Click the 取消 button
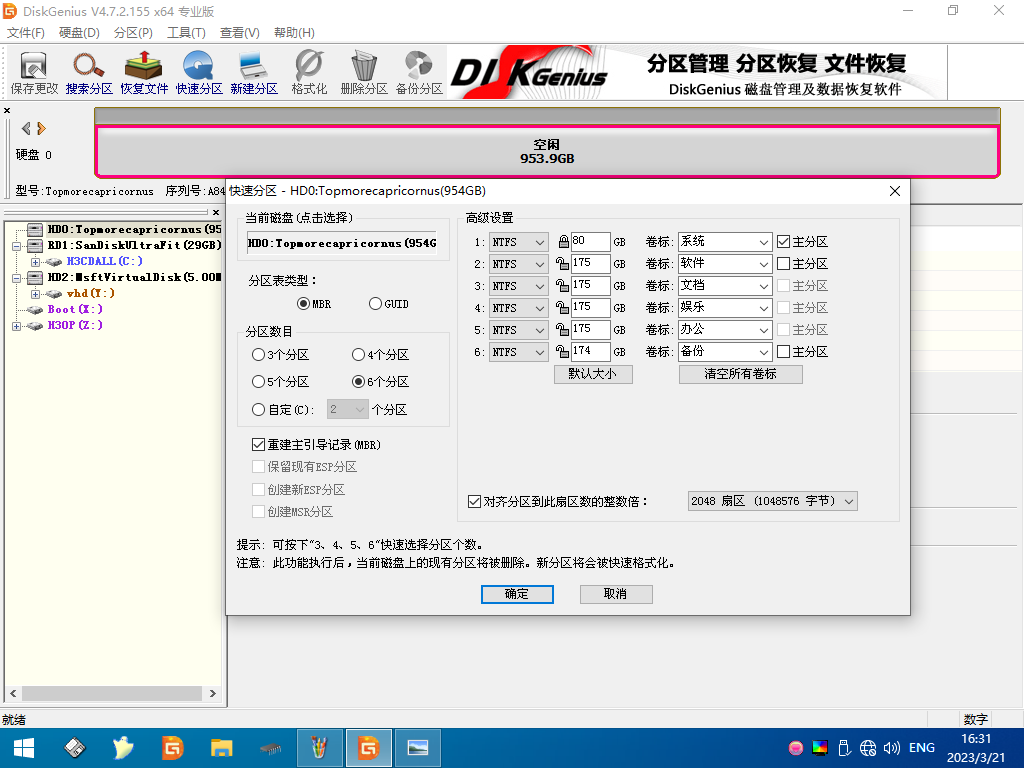The width and height of the screenshot is (1024, 768). 616,594
